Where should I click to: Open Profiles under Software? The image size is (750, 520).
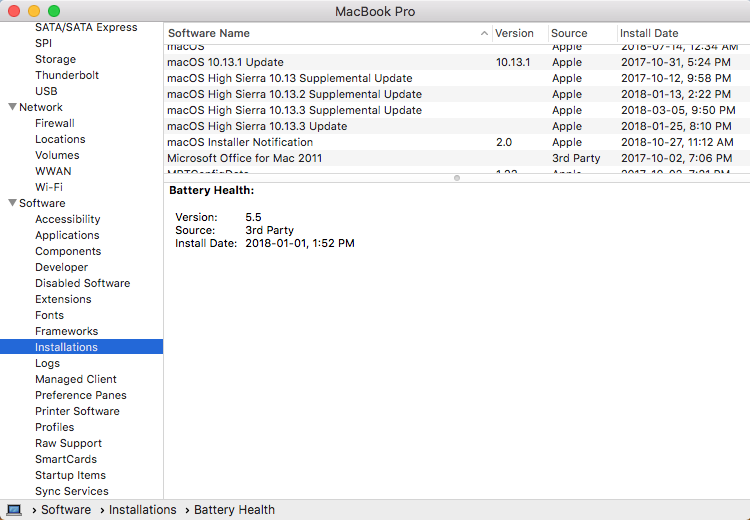pyautogui.click(x=55, y=427)
